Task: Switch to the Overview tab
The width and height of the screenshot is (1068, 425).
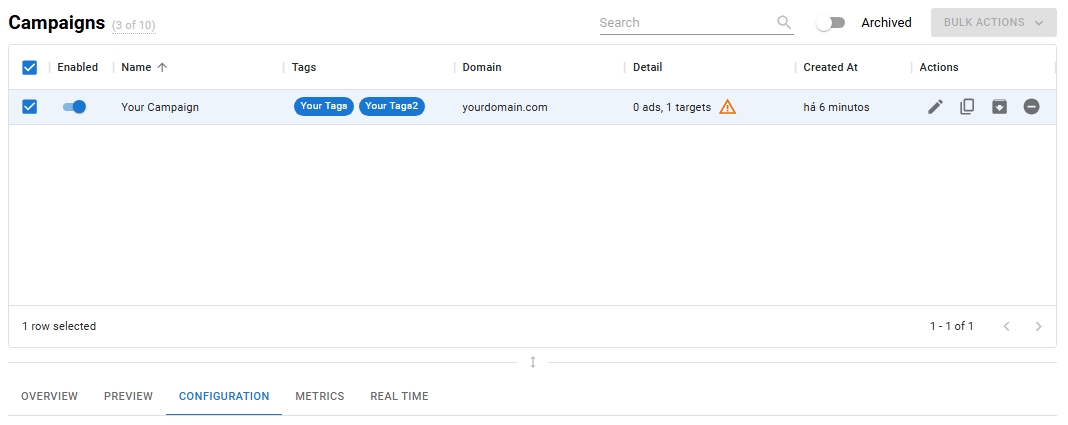Action: (x=49, y=397)
